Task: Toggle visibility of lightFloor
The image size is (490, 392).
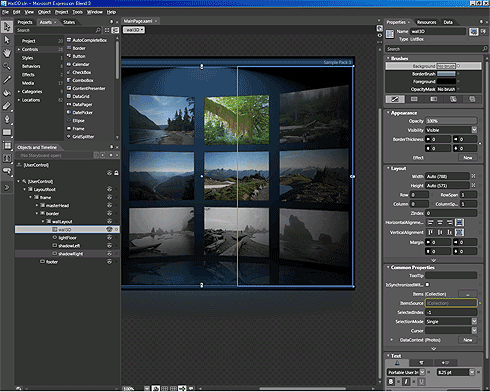Action: (109, 238)
